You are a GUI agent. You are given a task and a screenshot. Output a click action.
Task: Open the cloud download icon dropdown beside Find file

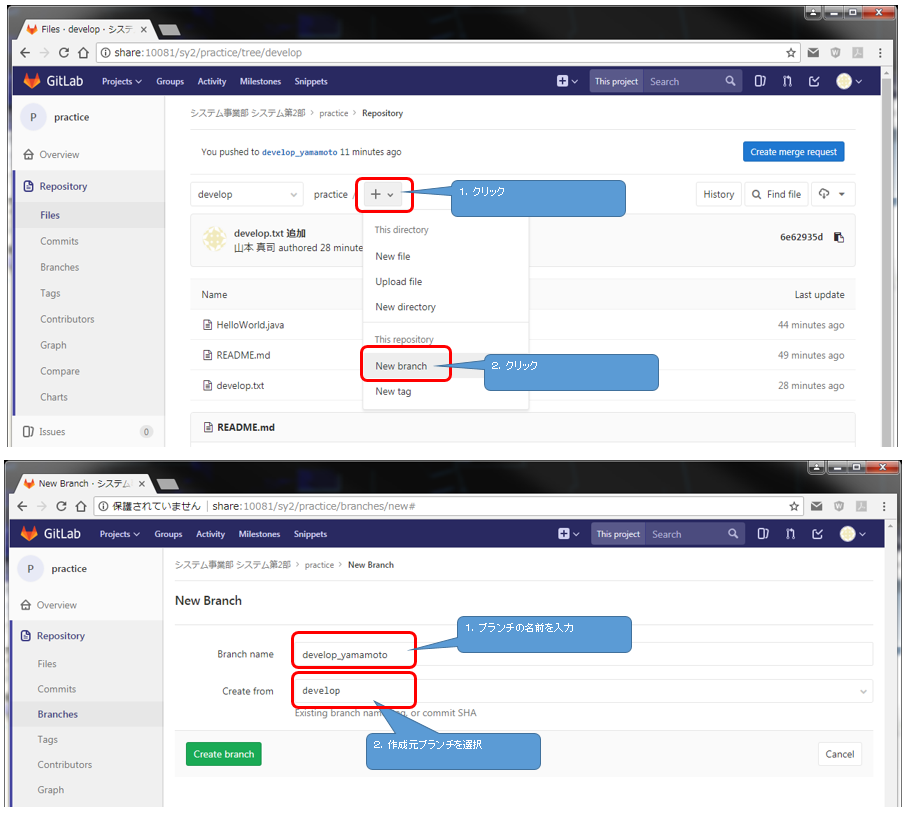pos(831,195)
